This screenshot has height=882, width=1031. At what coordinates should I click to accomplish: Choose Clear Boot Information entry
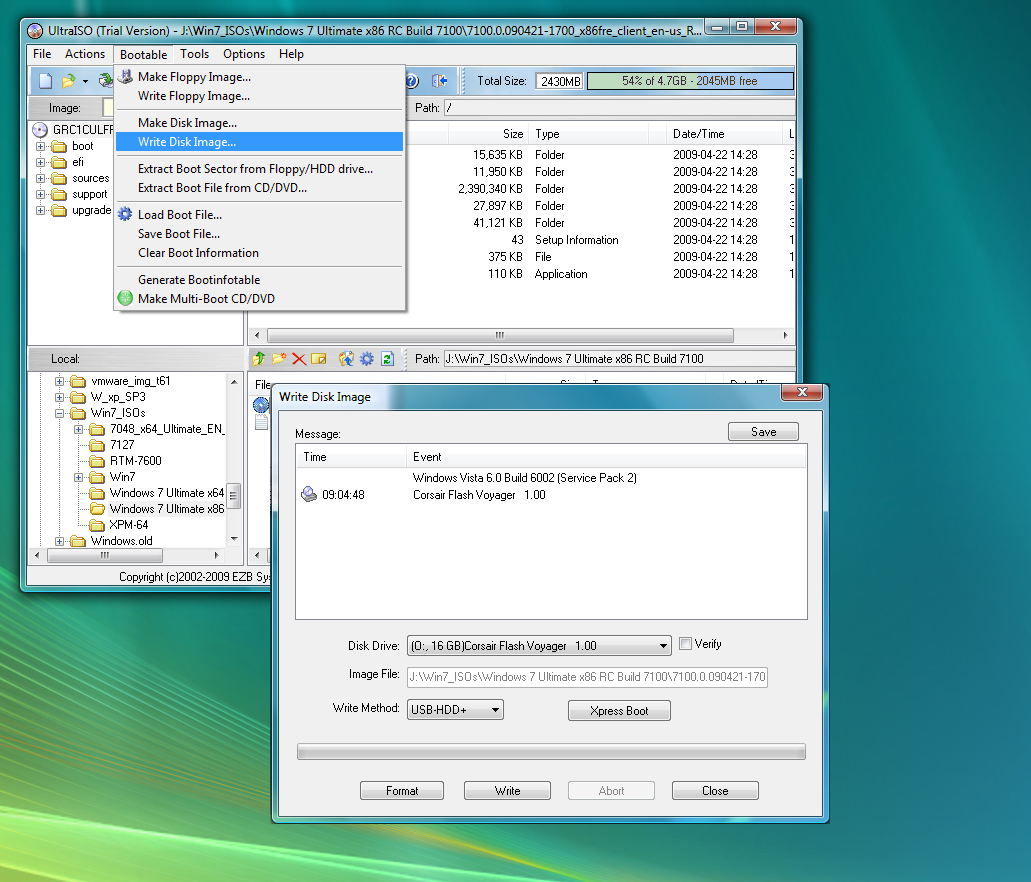point(260,253)
